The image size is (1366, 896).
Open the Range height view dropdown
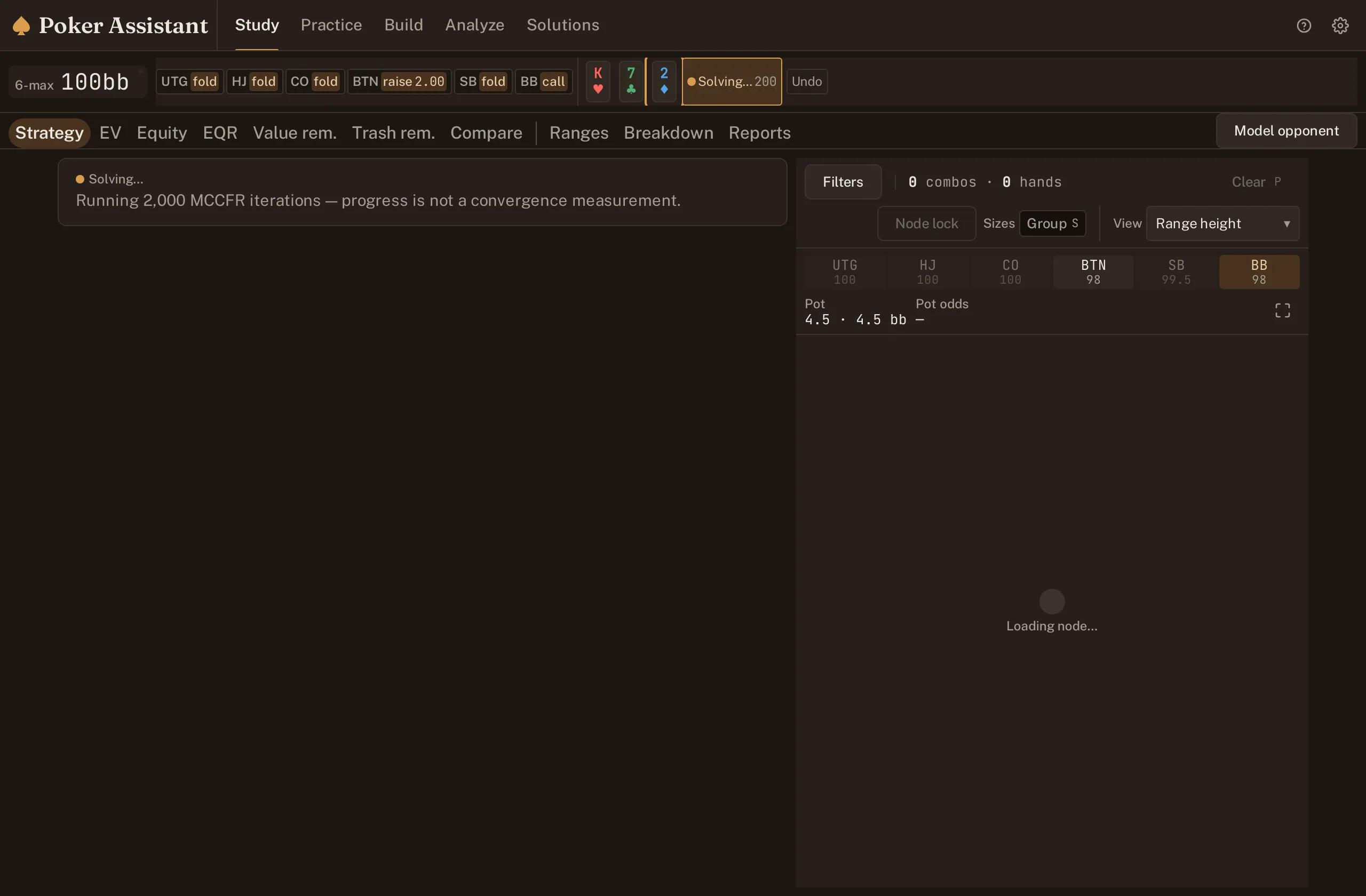point(1222,223)
